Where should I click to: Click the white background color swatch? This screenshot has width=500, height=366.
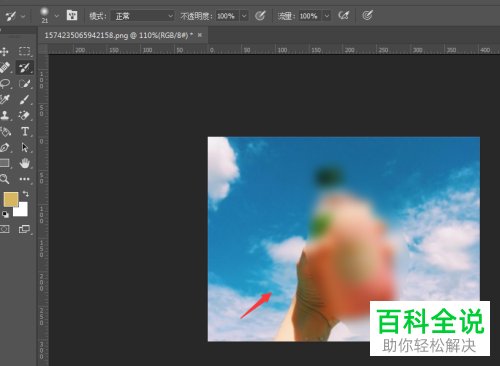coord(22,210)
